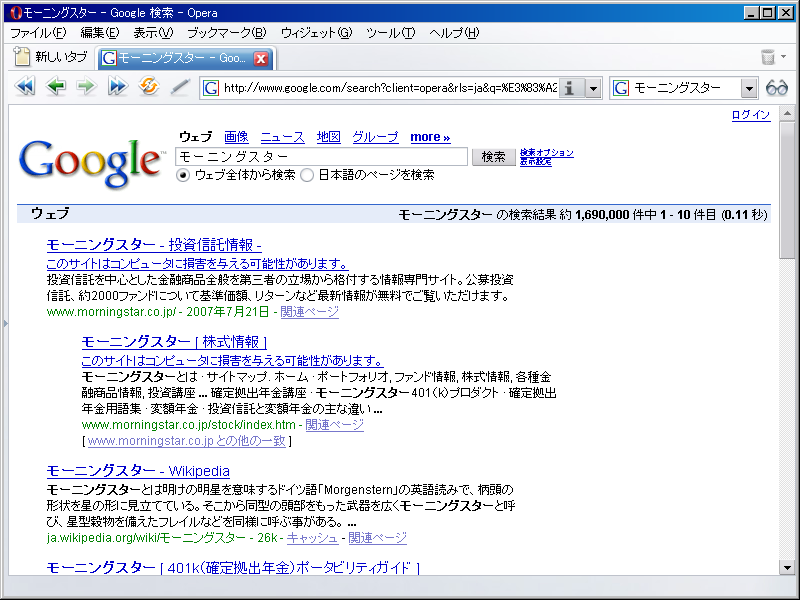Click the vertical scrollbar up arrow
Image resolution: width=800 pixels, height=600 pixels.
point(787,113)
